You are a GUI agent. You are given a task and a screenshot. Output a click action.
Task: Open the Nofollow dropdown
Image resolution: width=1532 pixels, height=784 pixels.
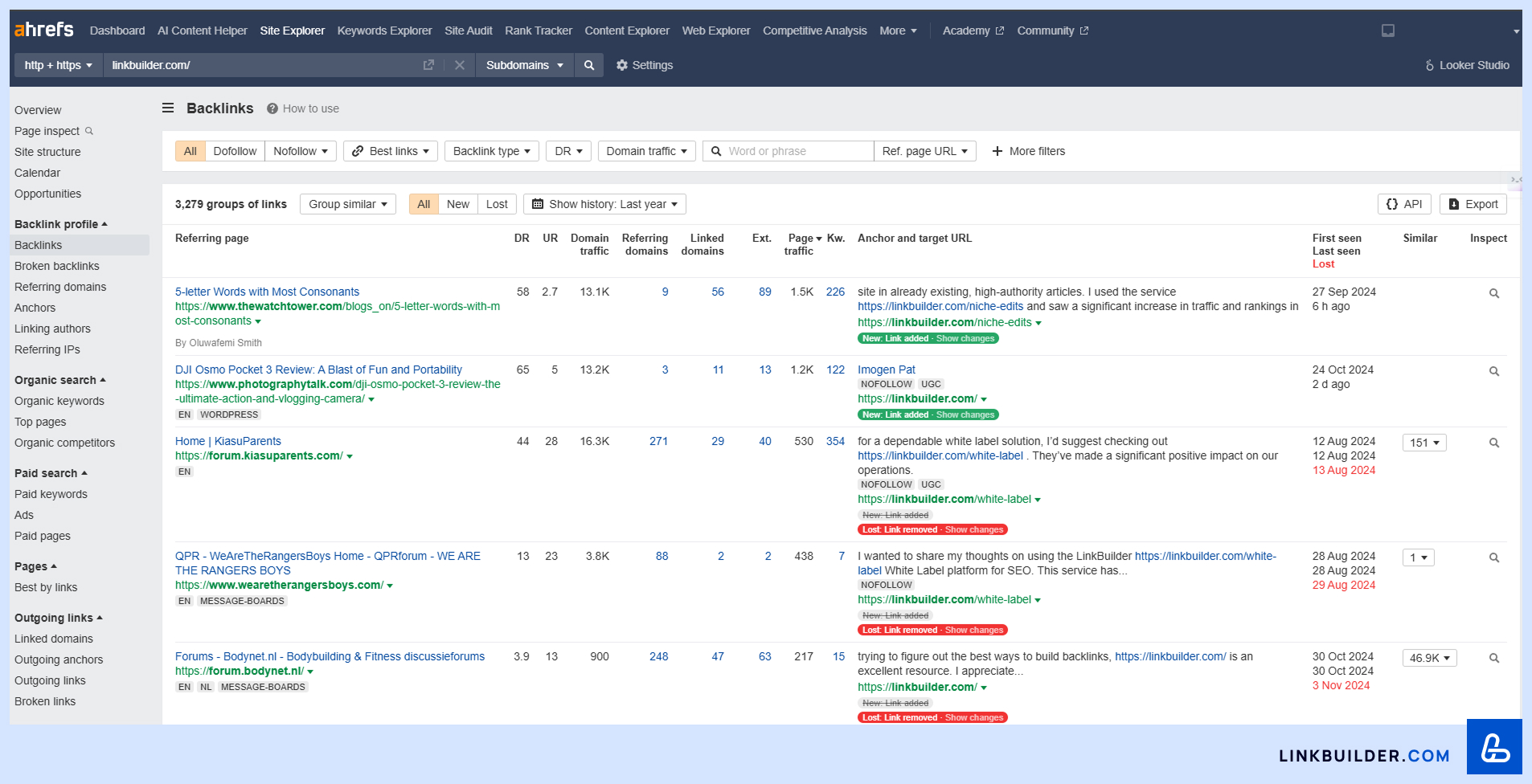[301, 151]
